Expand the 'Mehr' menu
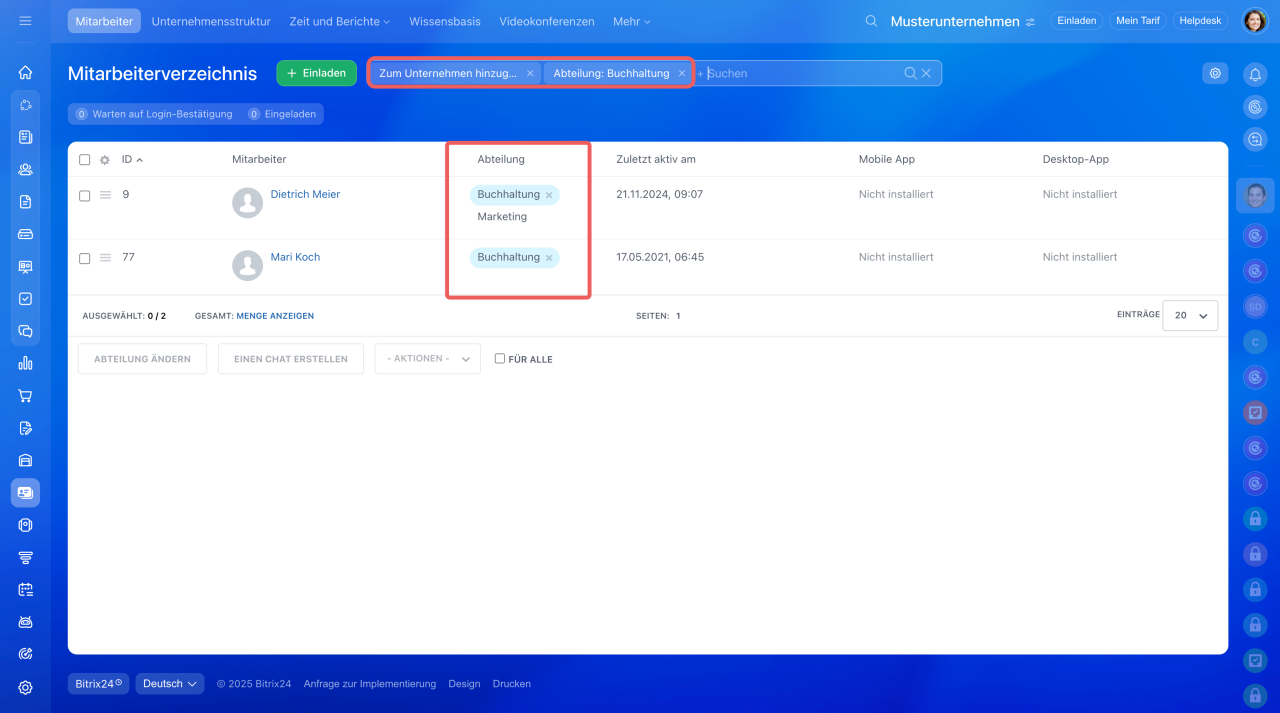This screenshot has width=1280, height=713. [x=631, y=21]
